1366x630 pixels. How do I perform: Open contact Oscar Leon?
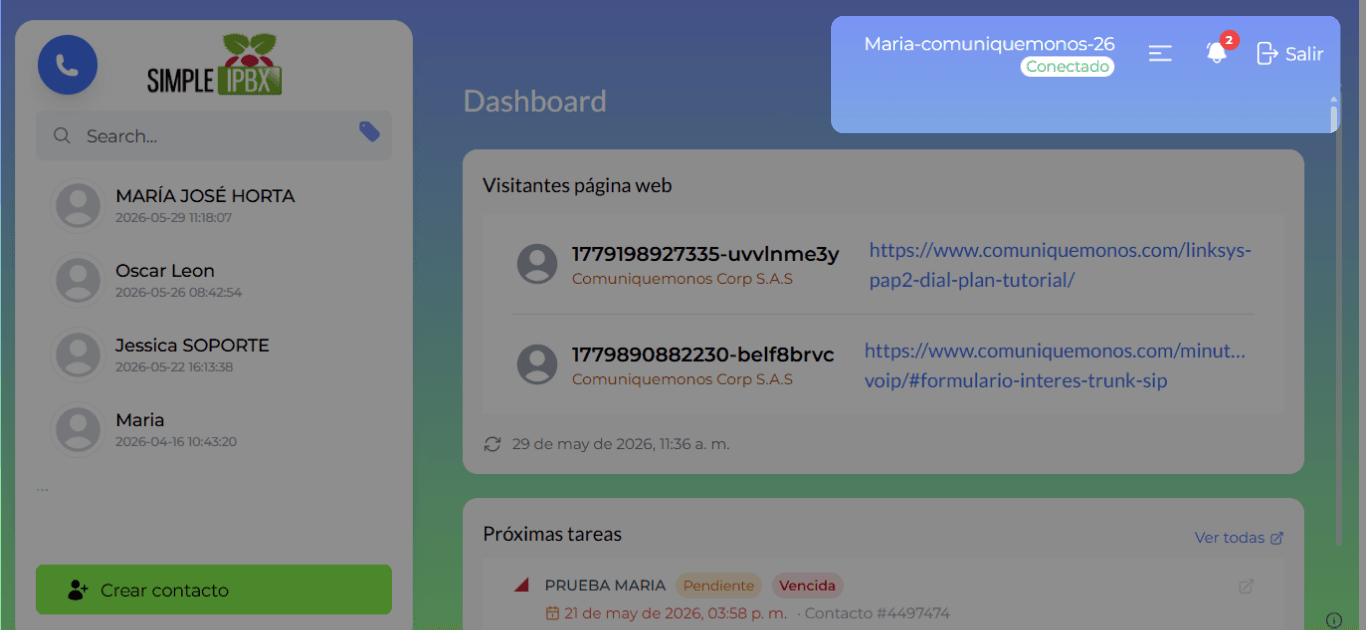click(x=214, y=280)
